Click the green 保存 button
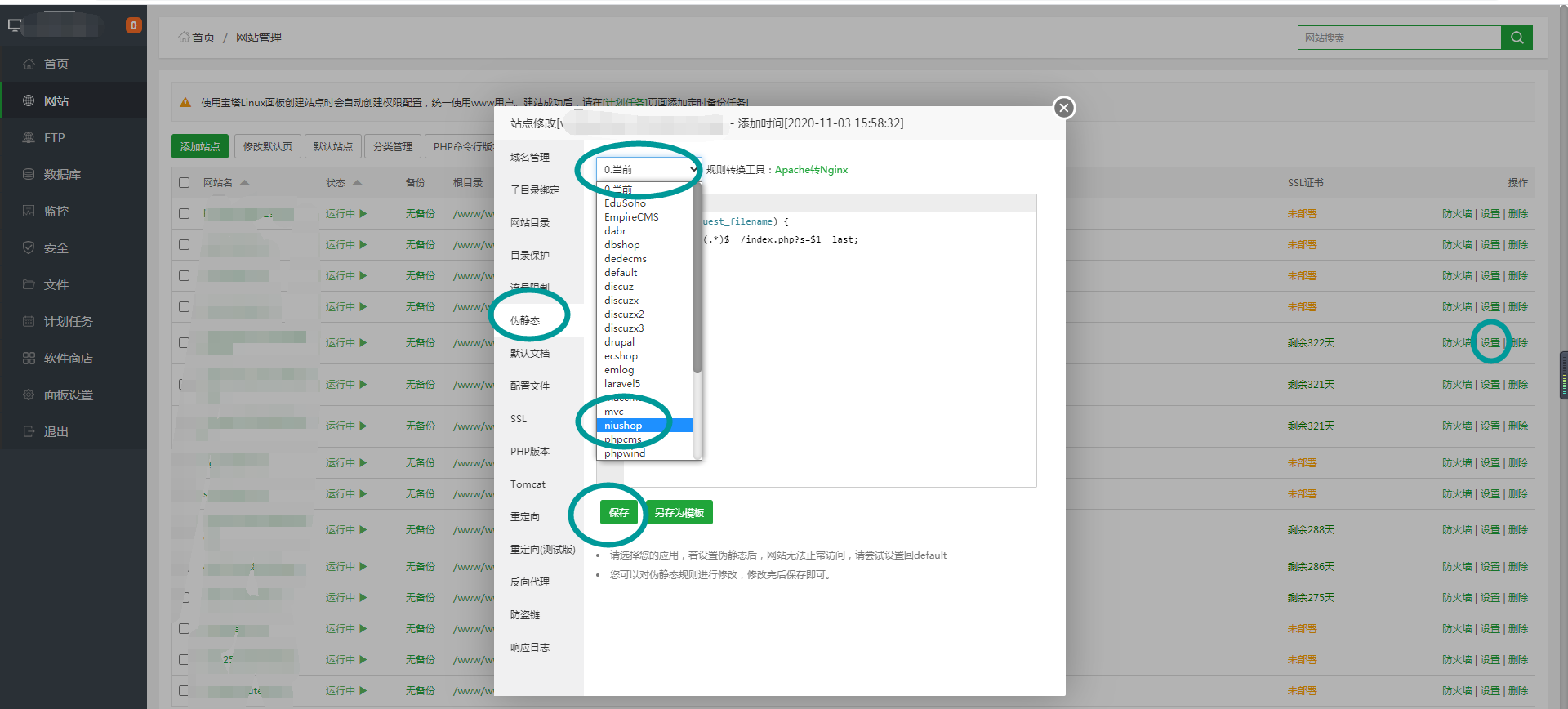Image resolution: width=1568 pixels, height=709 pixels. (x=618, y=513)
